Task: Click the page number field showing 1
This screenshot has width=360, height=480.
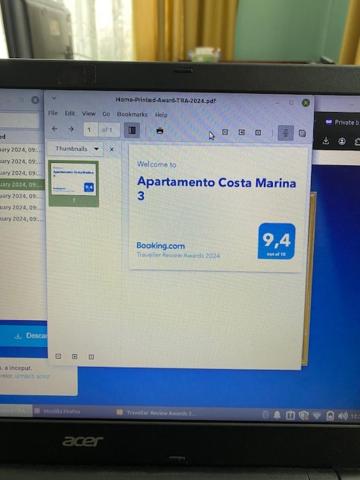Action: click(x=91, y=130)
